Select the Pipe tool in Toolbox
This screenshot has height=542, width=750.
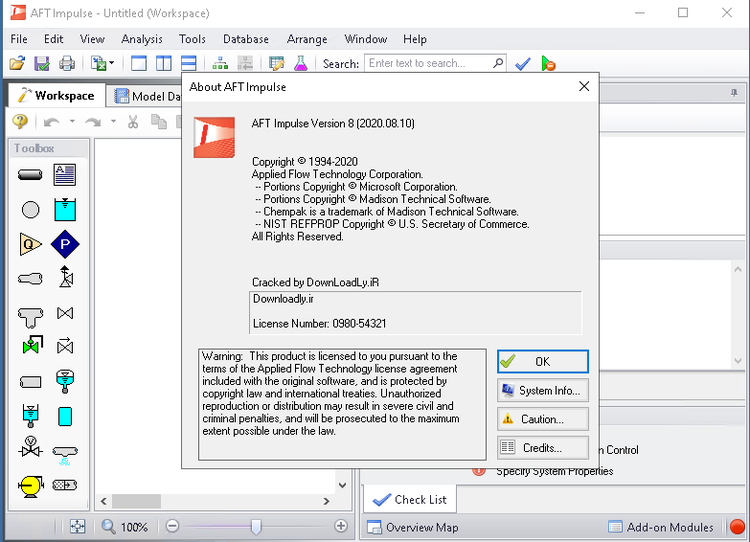click(x=30, y=175)
